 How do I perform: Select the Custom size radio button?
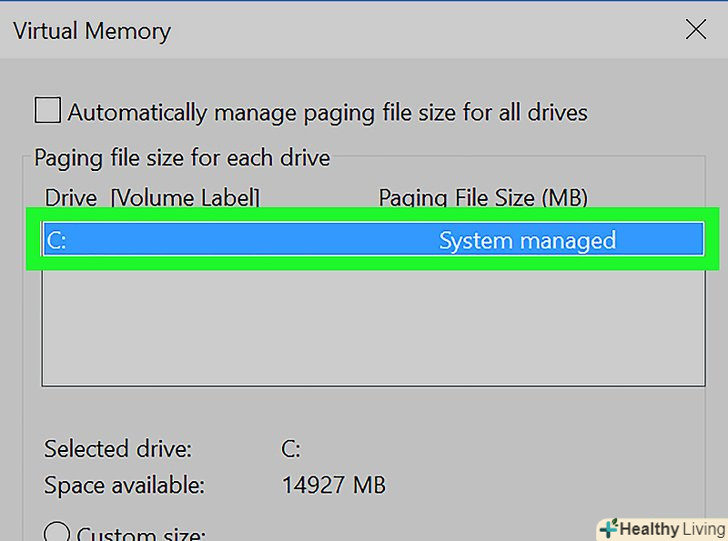(x=56, y=533)
